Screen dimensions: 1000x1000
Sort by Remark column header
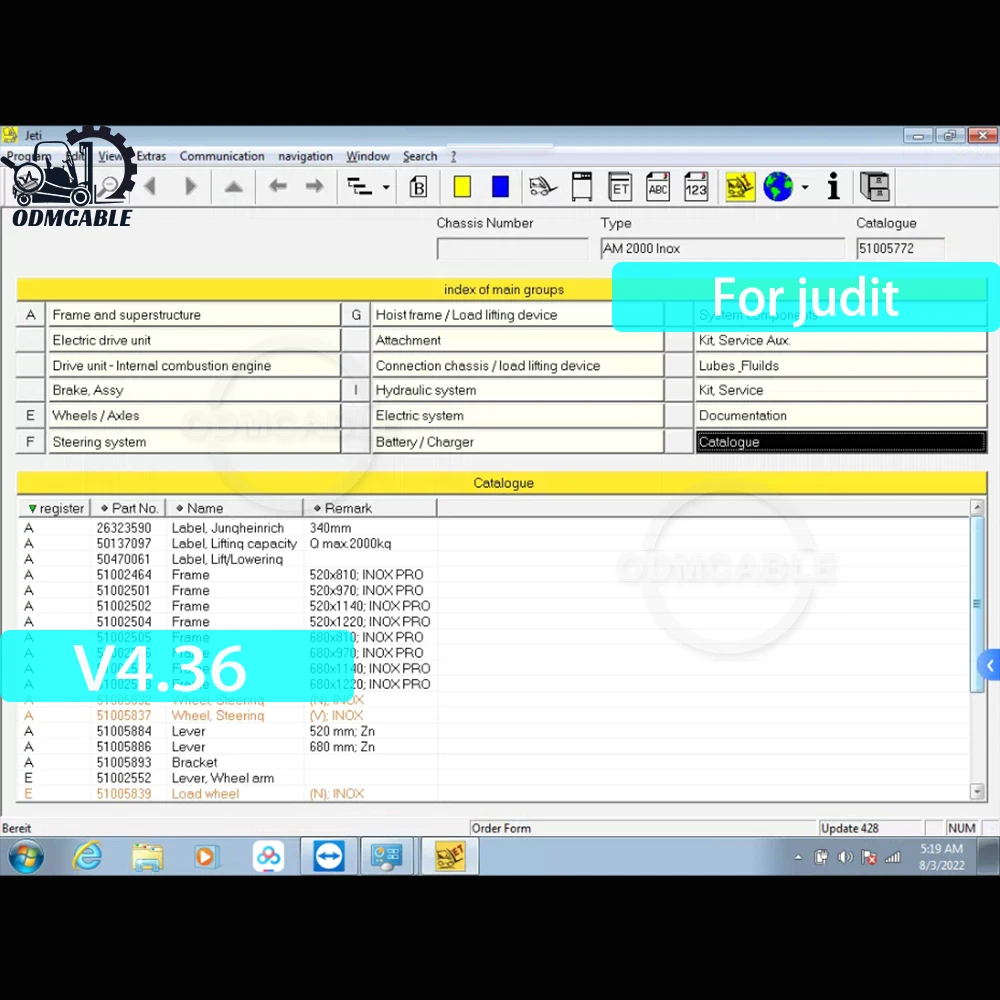tap(371, 508)
